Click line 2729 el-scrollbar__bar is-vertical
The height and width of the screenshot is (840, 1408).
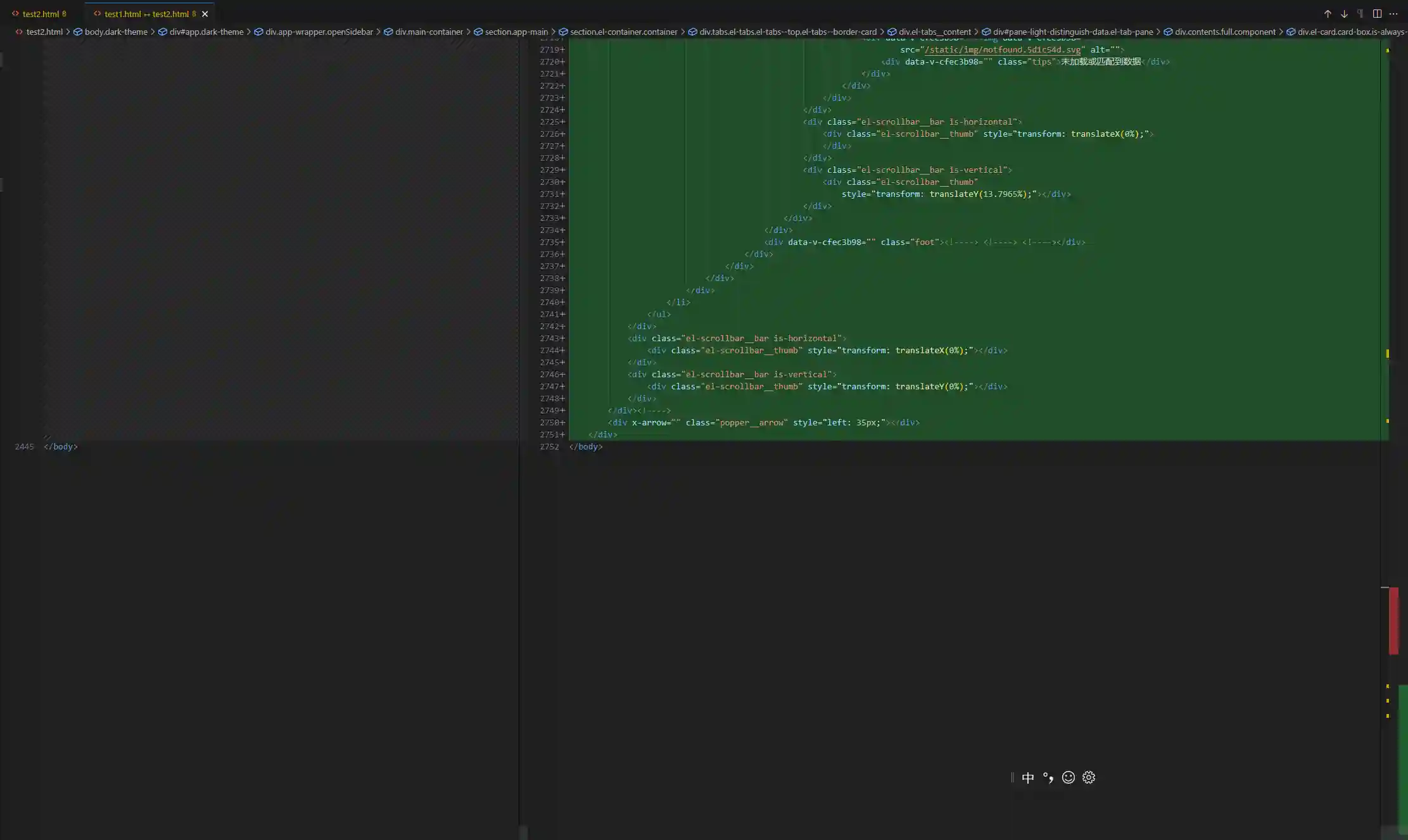(x=908, y=170)
